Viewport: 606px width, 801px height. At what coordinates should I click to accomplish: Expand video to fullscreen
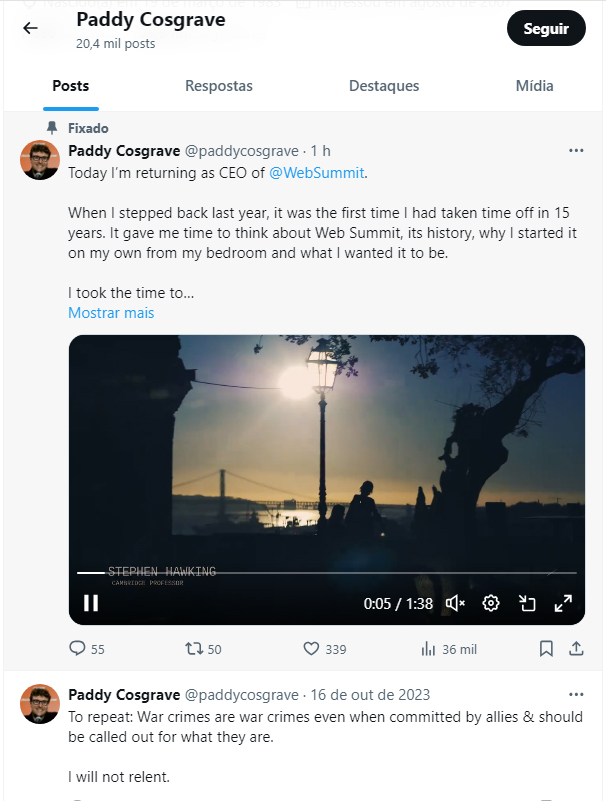(563, 603)
